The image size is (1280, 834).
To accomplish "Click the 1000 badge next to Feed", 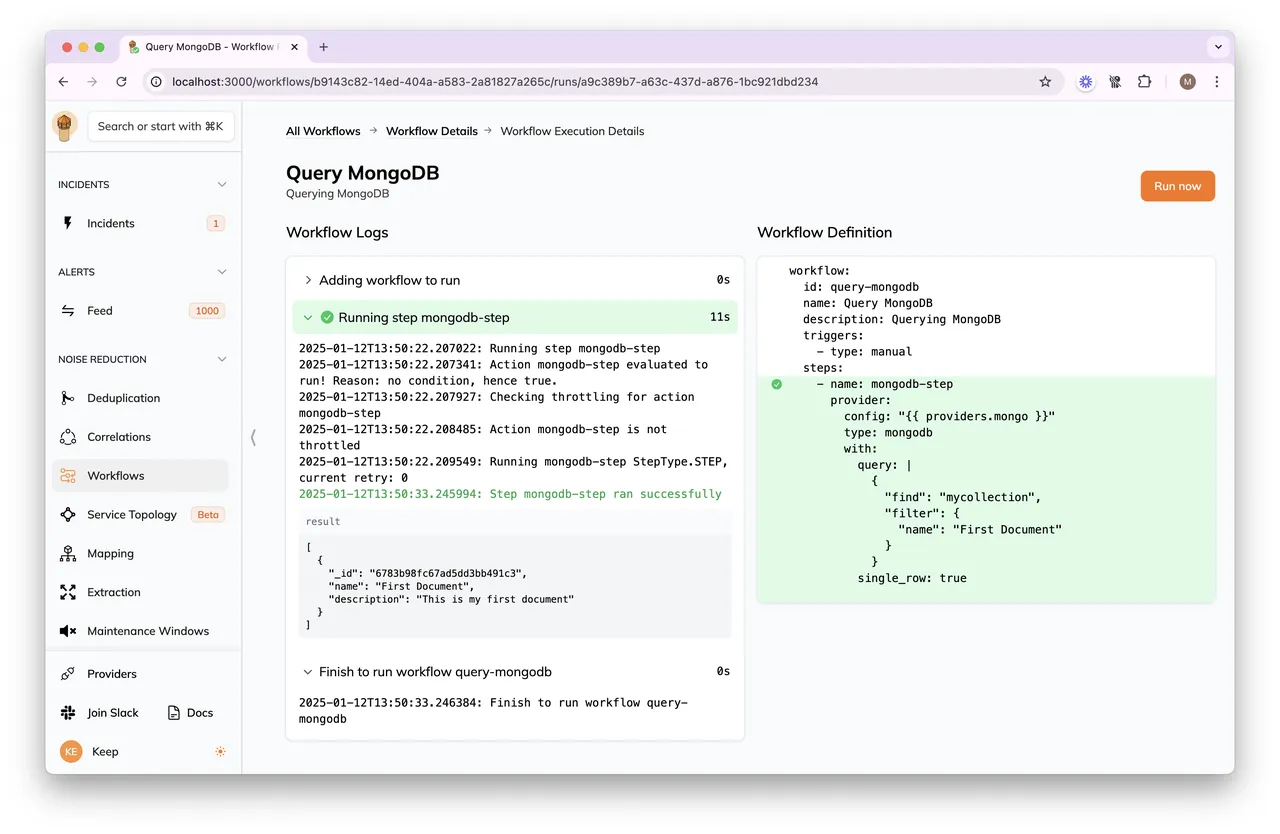I will coord(207,311).
